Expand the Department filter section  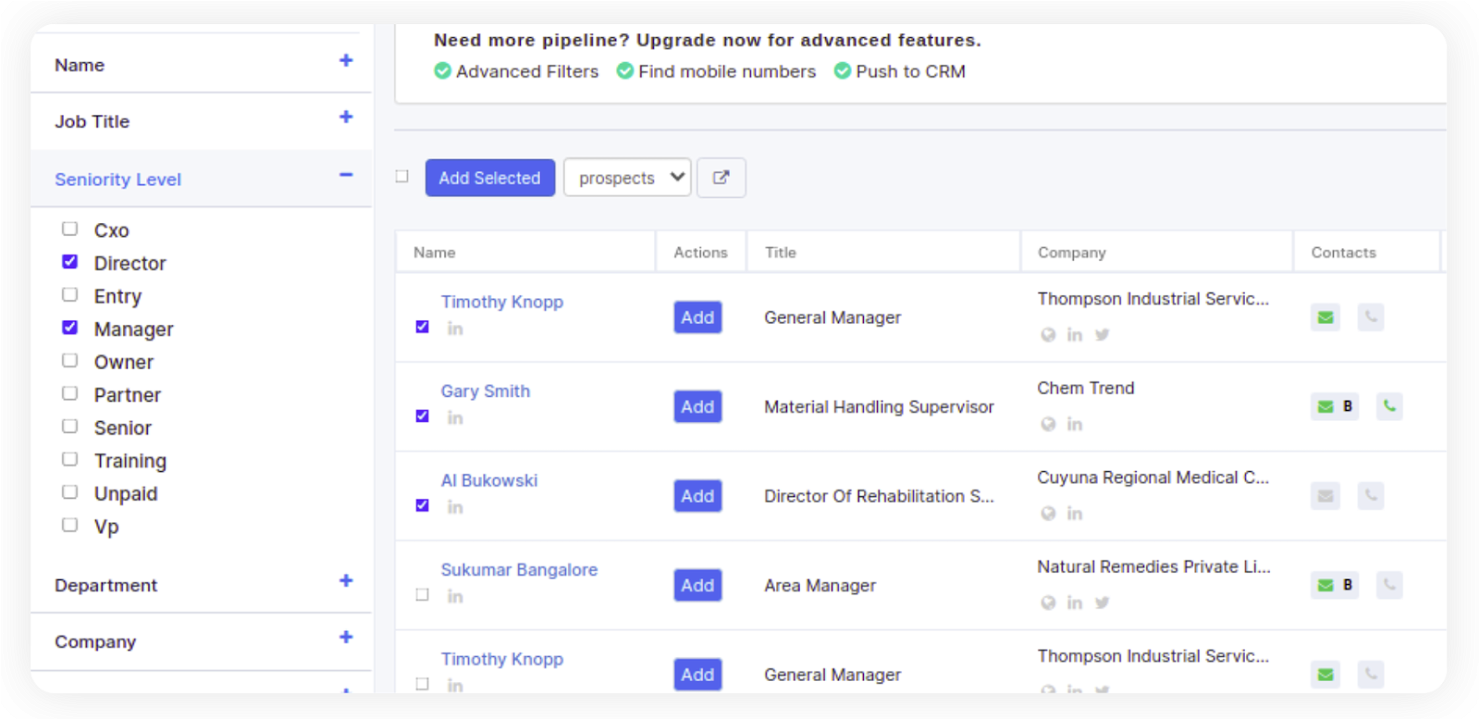[345, 580]
